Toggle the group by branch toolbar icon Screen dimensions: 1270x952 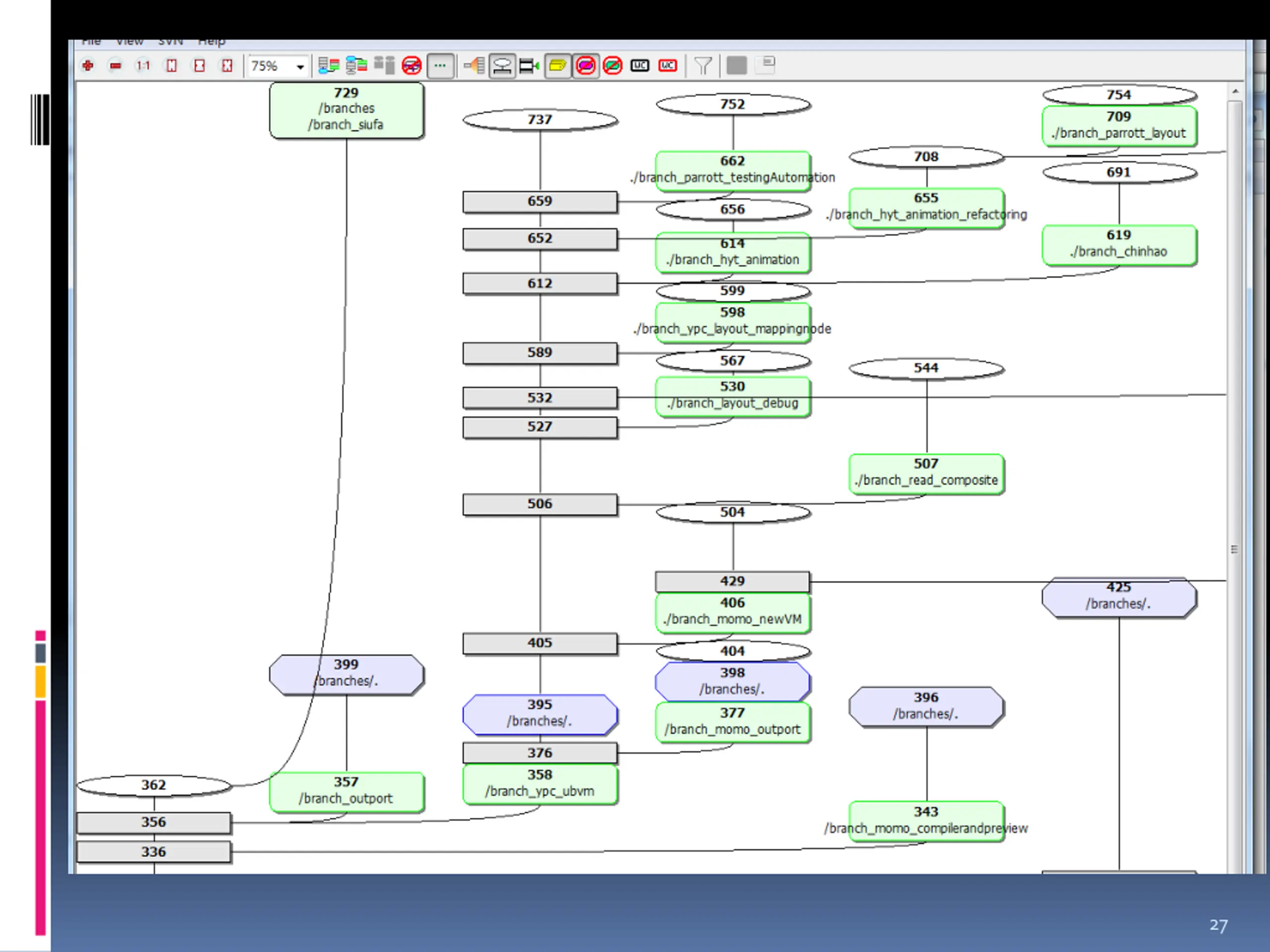pos(328,65)
